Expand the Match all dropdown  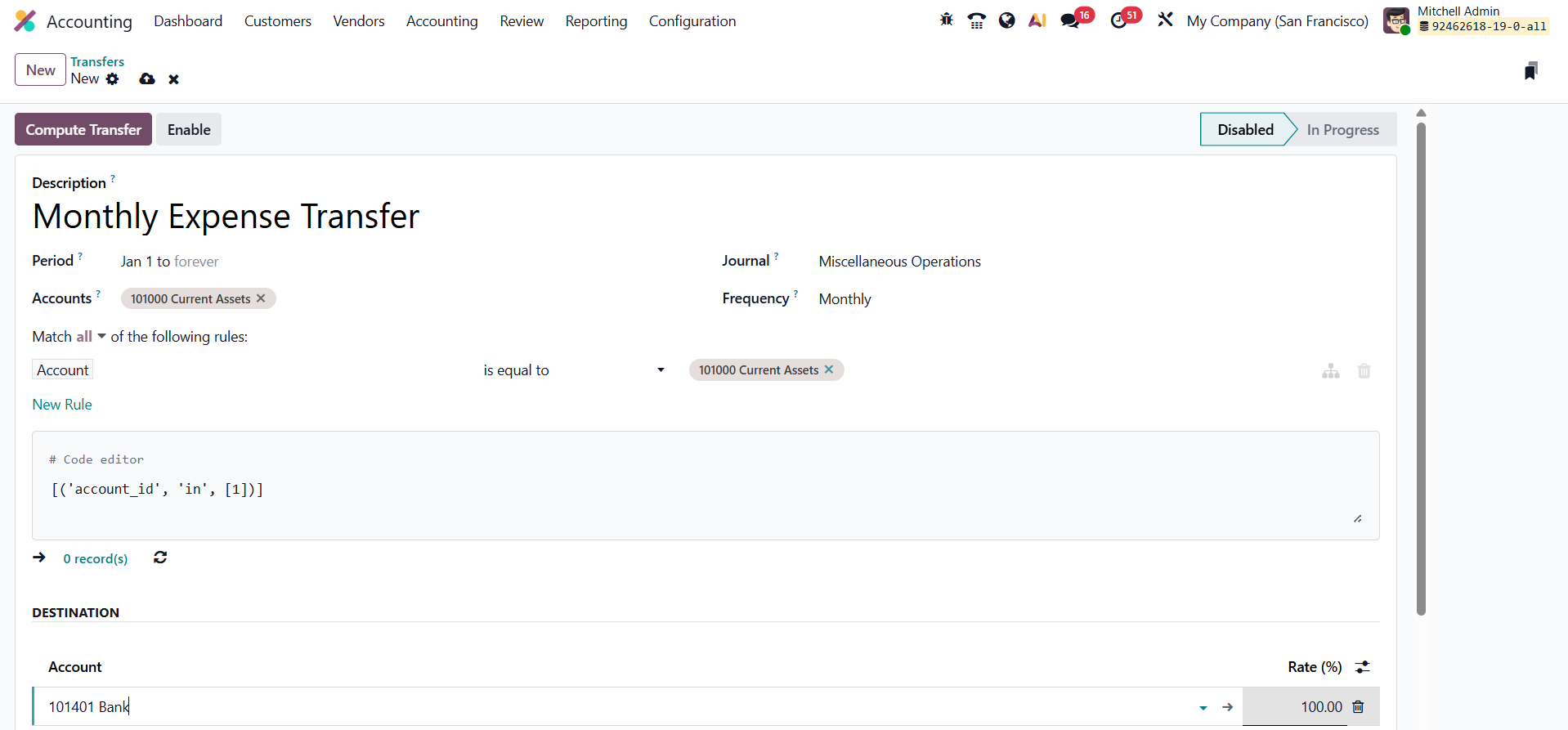click(91, 337)
